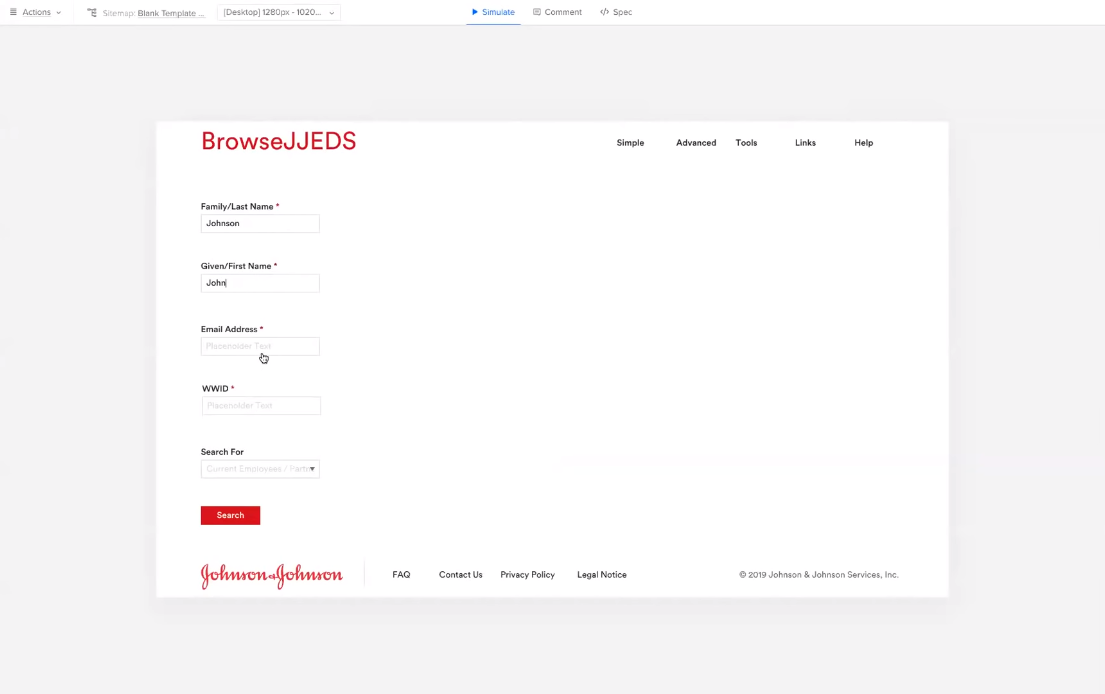Screen dimensions: 1105x694
Task: Click the Search For label text
Action: tap(222, 452)
